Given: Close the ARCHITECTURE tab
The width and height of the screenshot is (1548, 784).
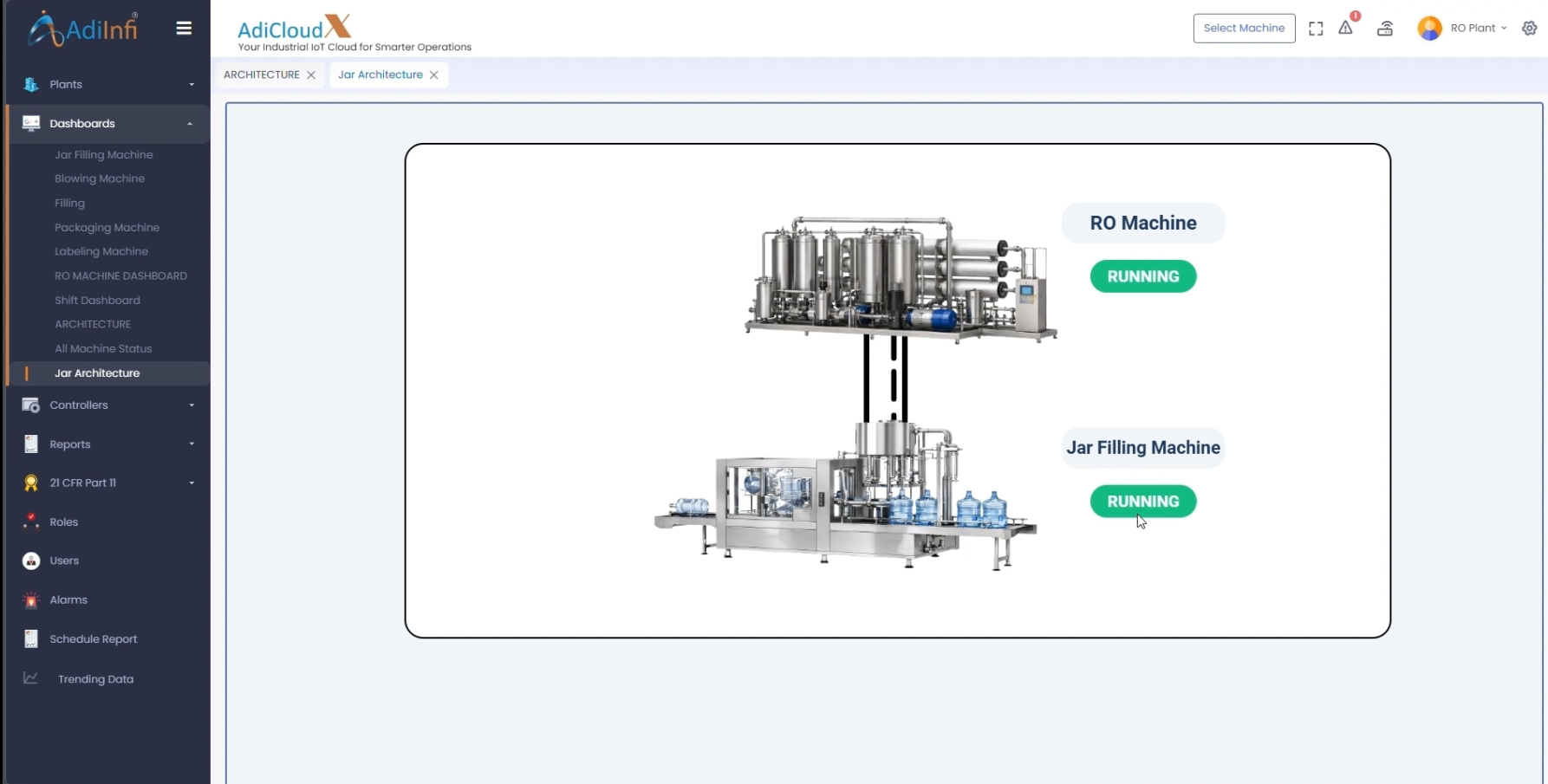Looking at the screenshot, I should (x=311, y=75).
